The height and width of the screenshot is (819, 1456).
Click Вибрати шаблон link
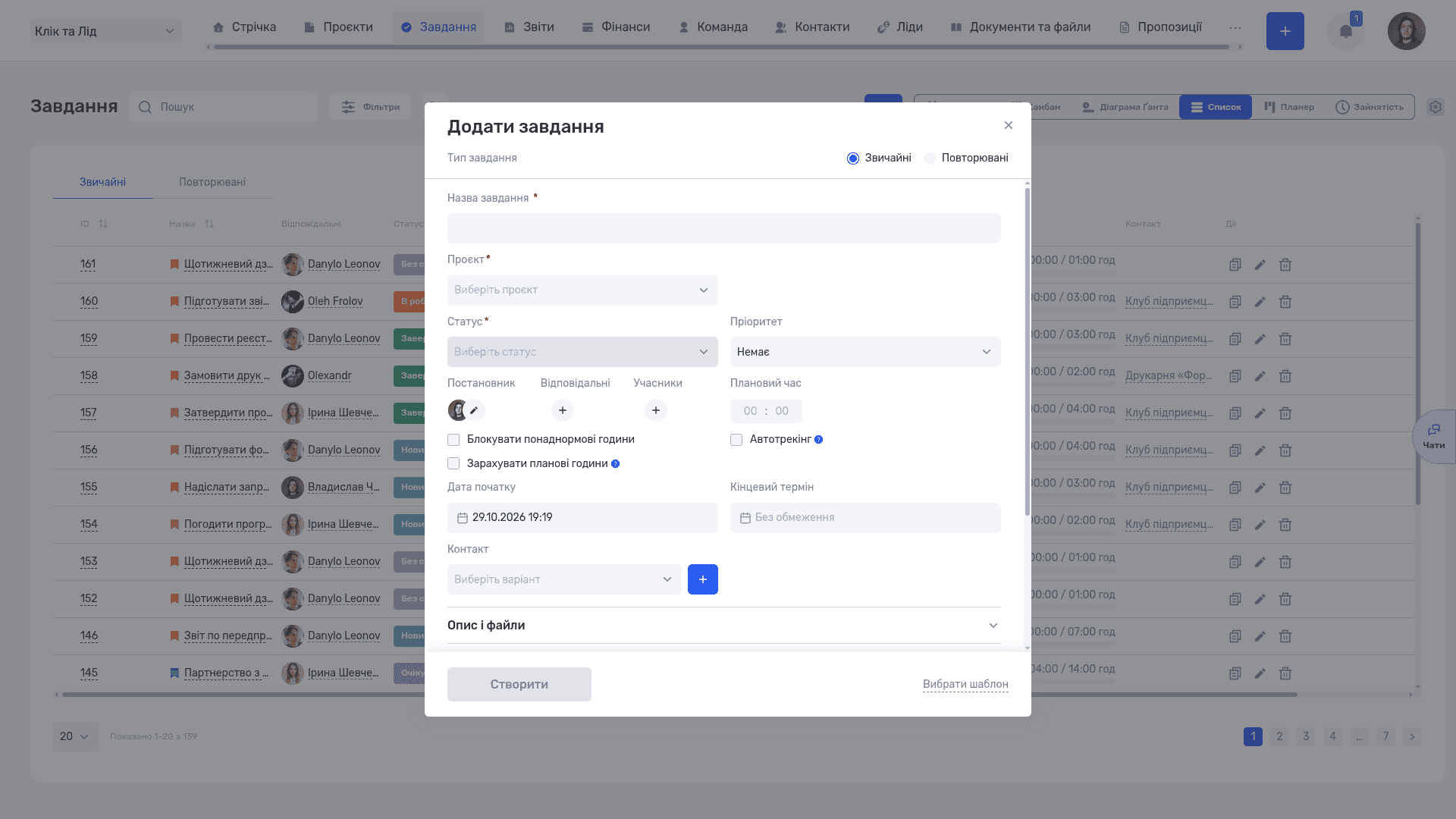pyautogui.click(x=965, y=684)
